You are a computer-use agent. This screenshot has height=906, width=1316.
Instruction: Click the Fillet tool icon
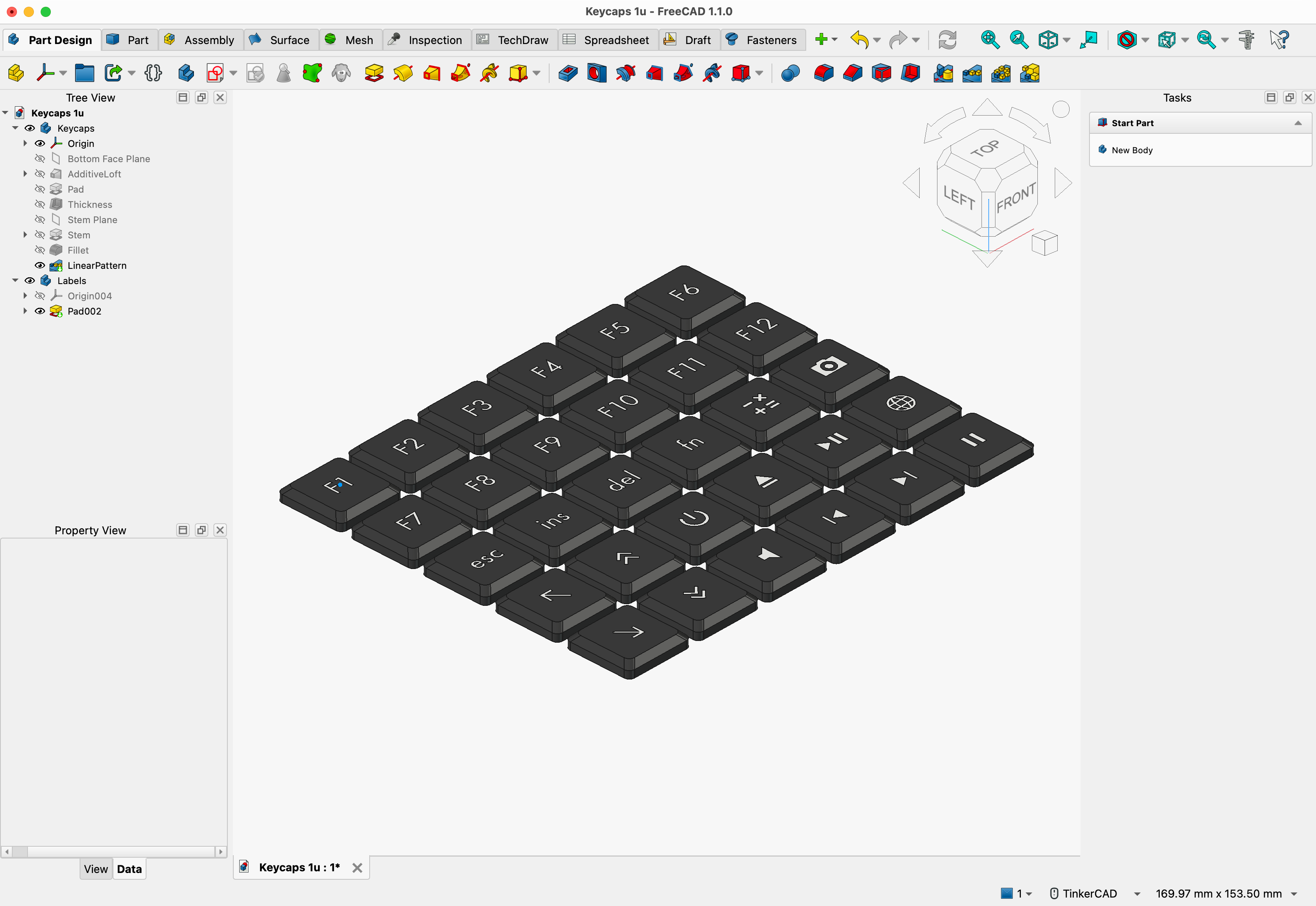point(824,73)
